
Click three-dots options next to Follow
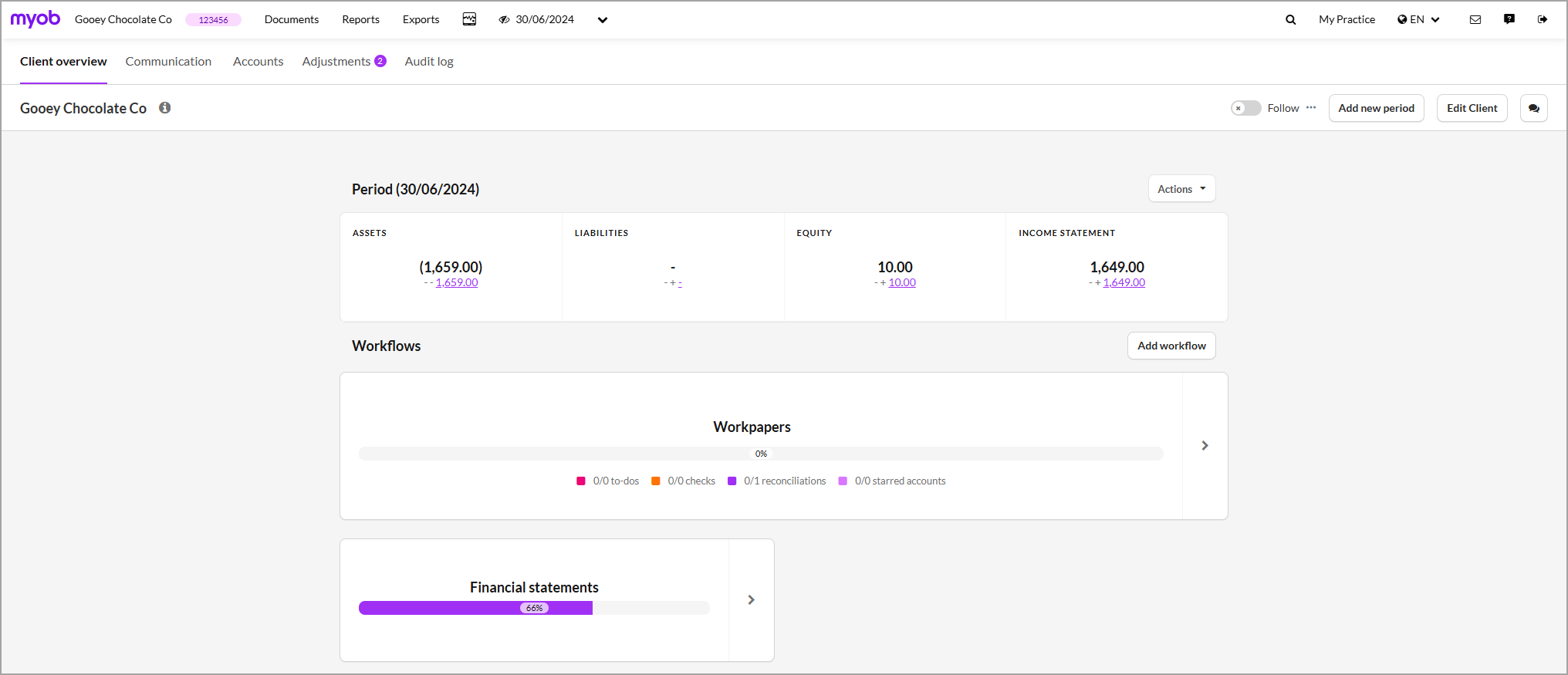[1311, 108]
